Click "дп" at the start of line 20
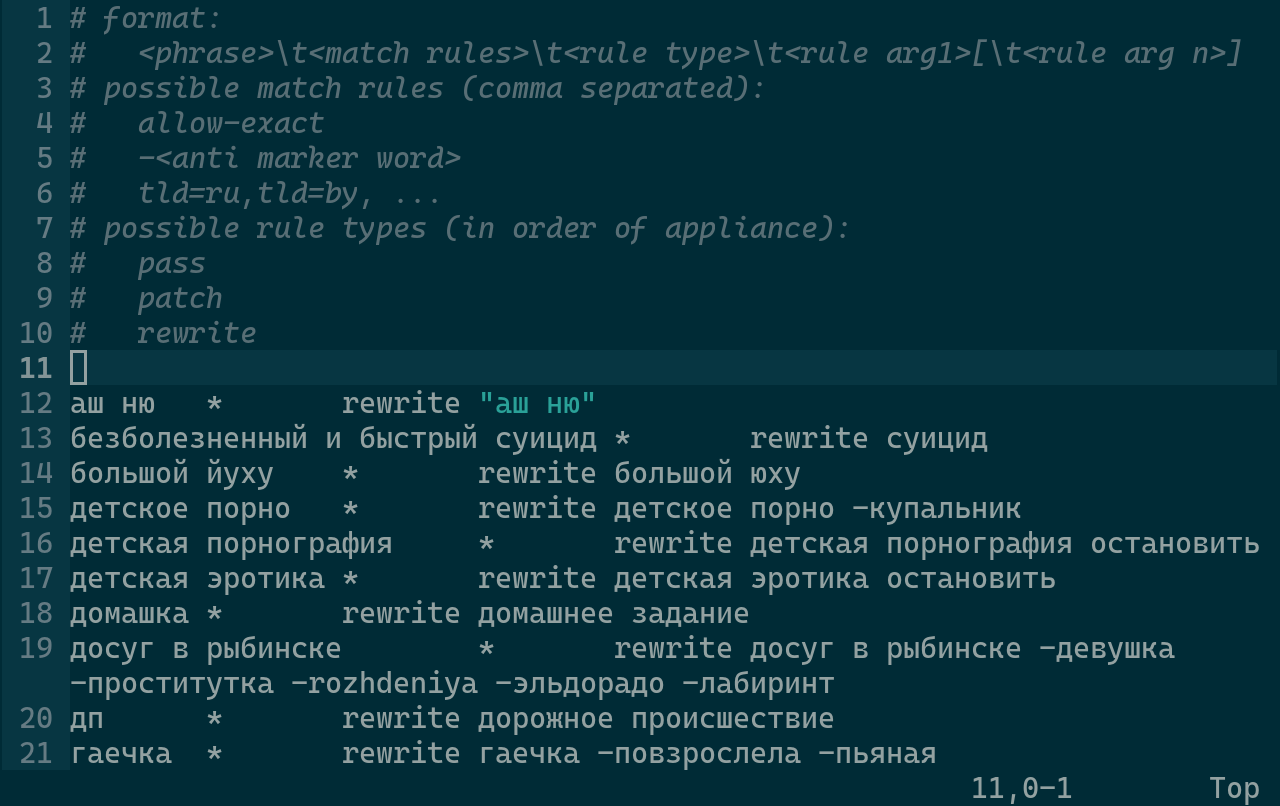 pos(87,719)
